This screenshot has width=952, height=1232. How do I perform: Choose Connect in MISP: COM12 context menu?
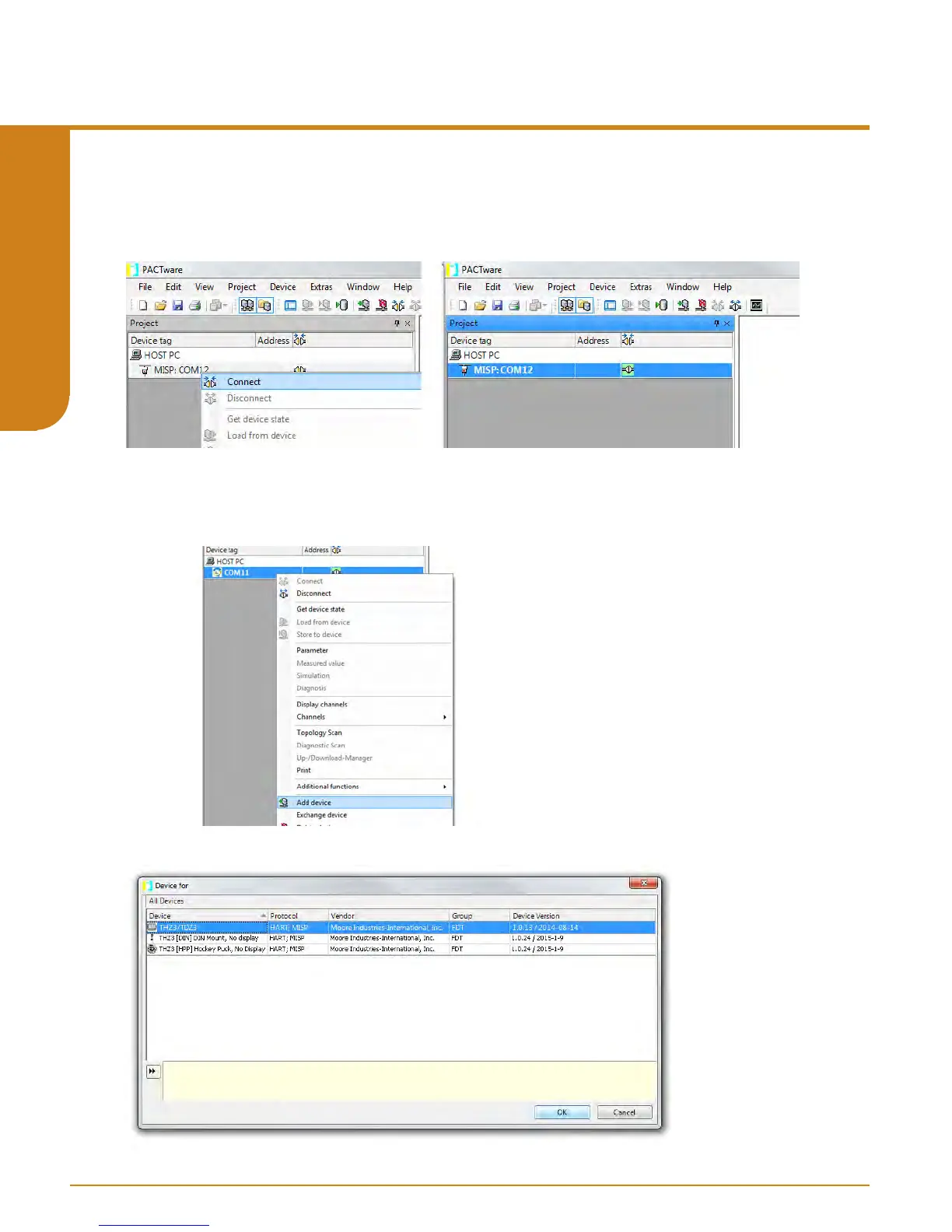coord(311,382)
